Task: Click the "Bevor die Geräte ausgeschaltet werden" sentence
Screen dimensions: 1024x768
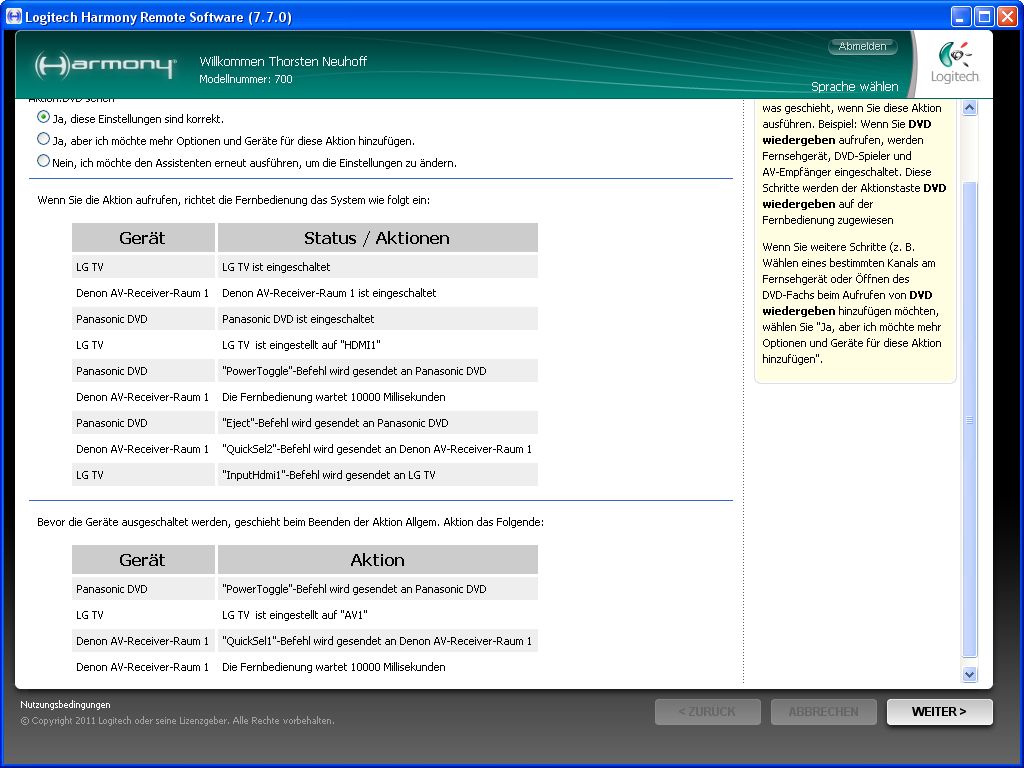Action: pyautogui.click(x=291, y=522)
